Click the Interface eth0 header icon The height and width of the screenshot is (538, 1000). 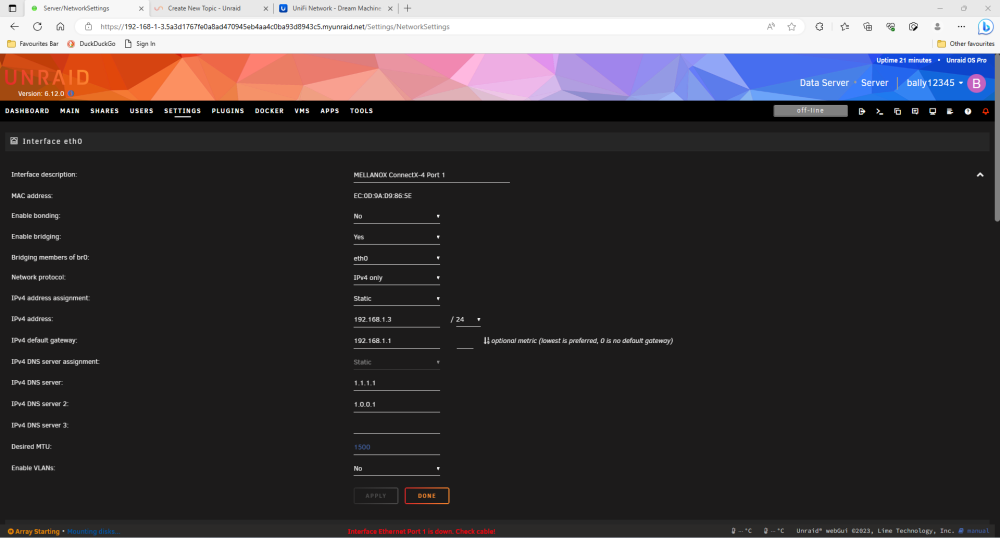(14, 141)
